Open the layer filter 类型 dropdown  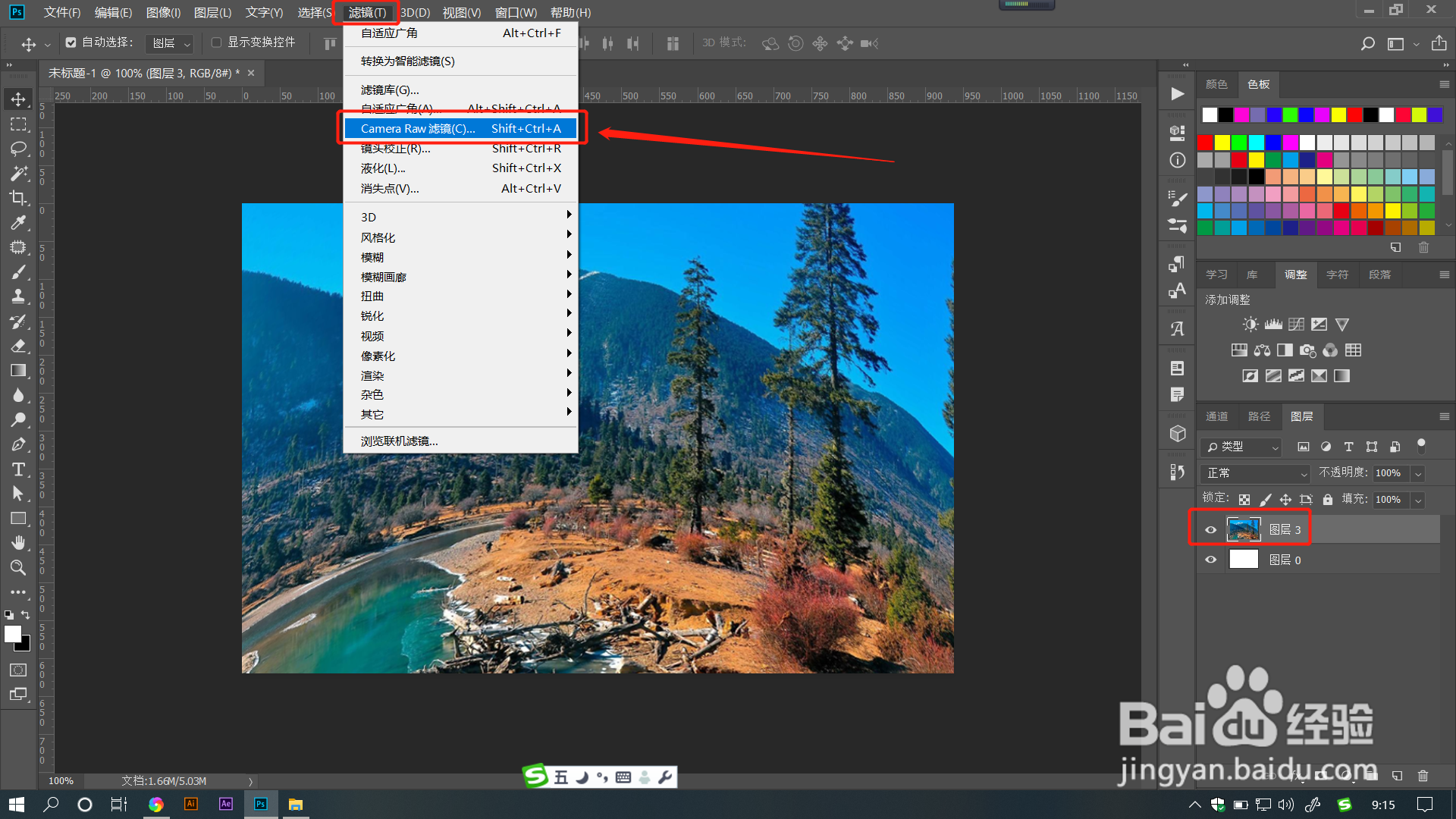click(1241, 447)
